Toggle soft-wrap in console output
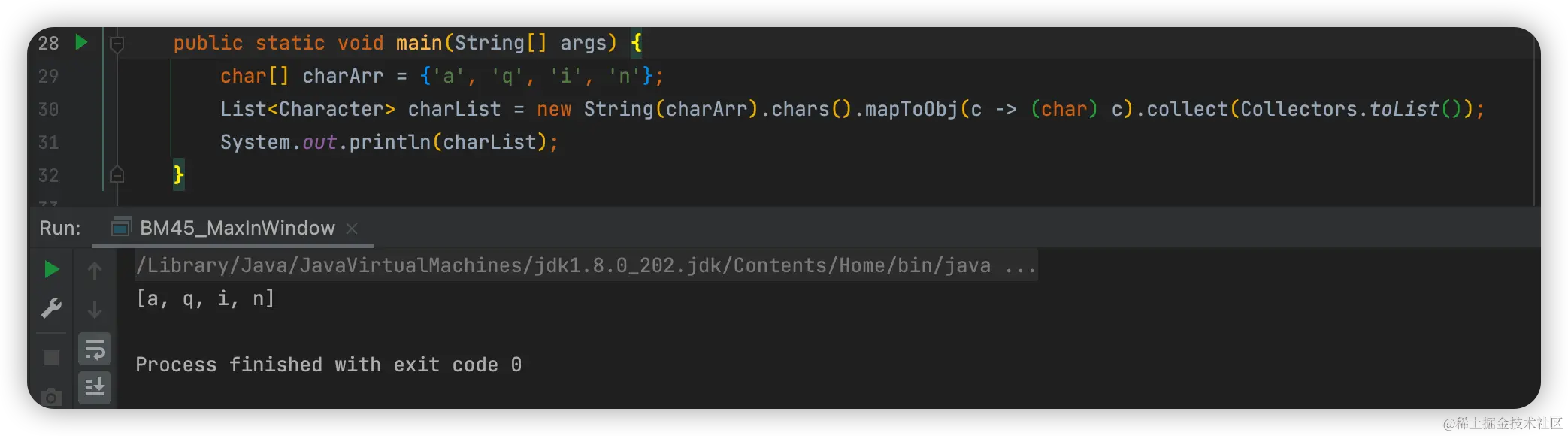 point(95,349)
